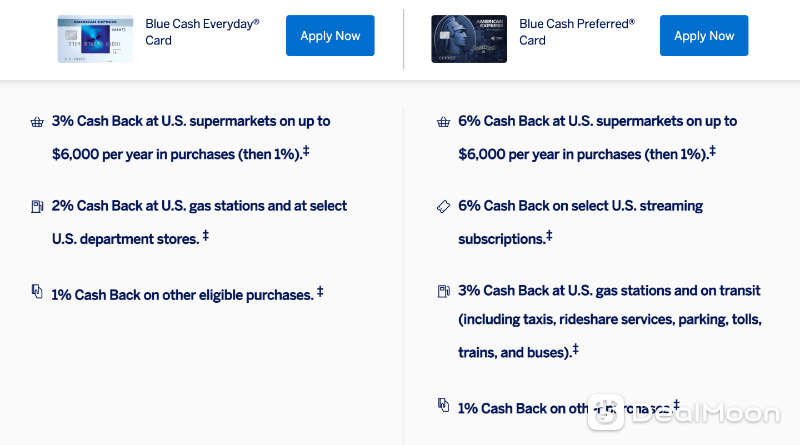
Task: Click the gas pump icon beside 2% Cash Back
Action: coord(37,206)
